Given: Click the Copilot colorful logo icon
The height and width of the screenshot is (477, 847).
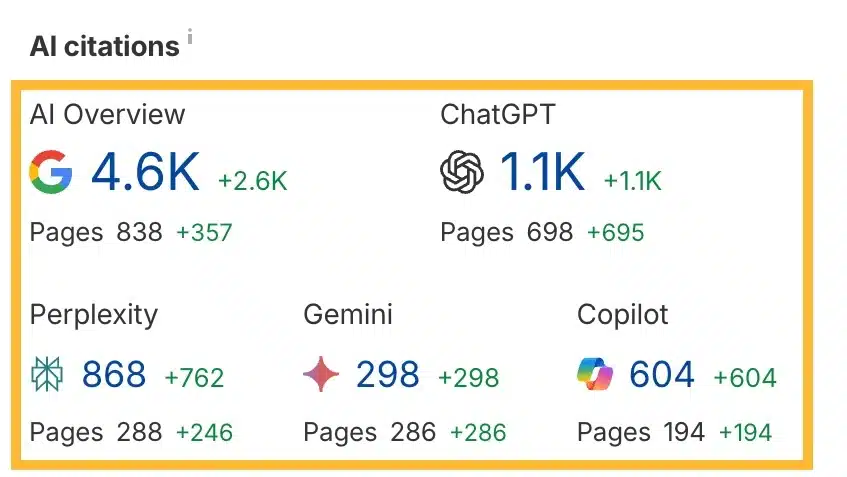Looking at the screenshot, I should pos(595,373).
